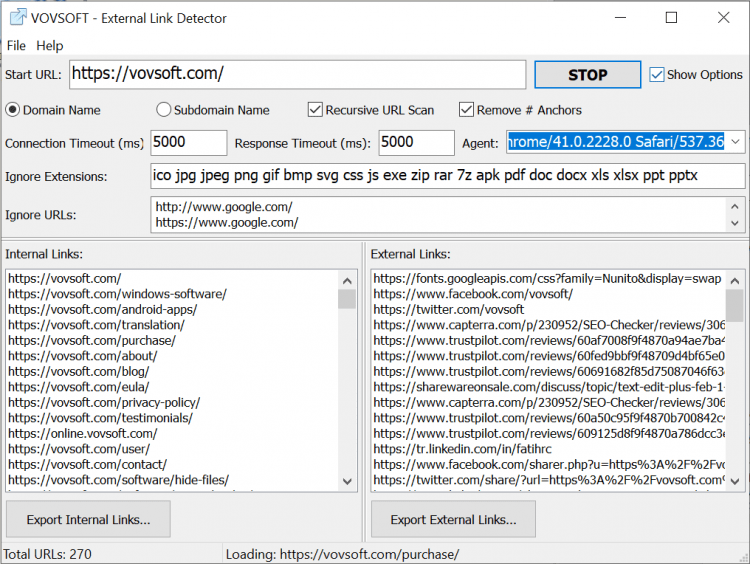This screenshot has width=750, height=564.
Task: Select trustpilot review 609125d8f9f4870a786dcc3 link
Action: click(549, 433)
